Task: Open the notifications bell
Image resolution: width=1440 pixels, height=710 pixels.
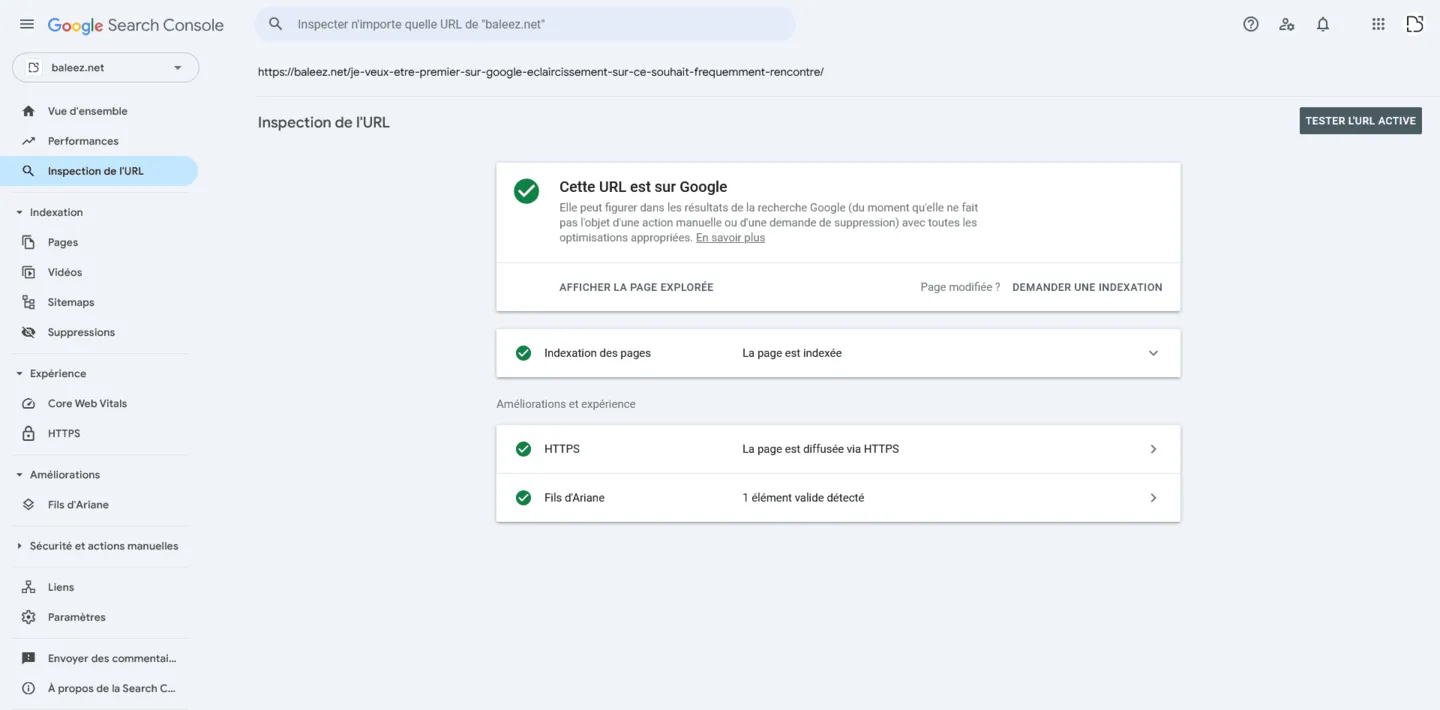Action: [x=1322, y=23]
